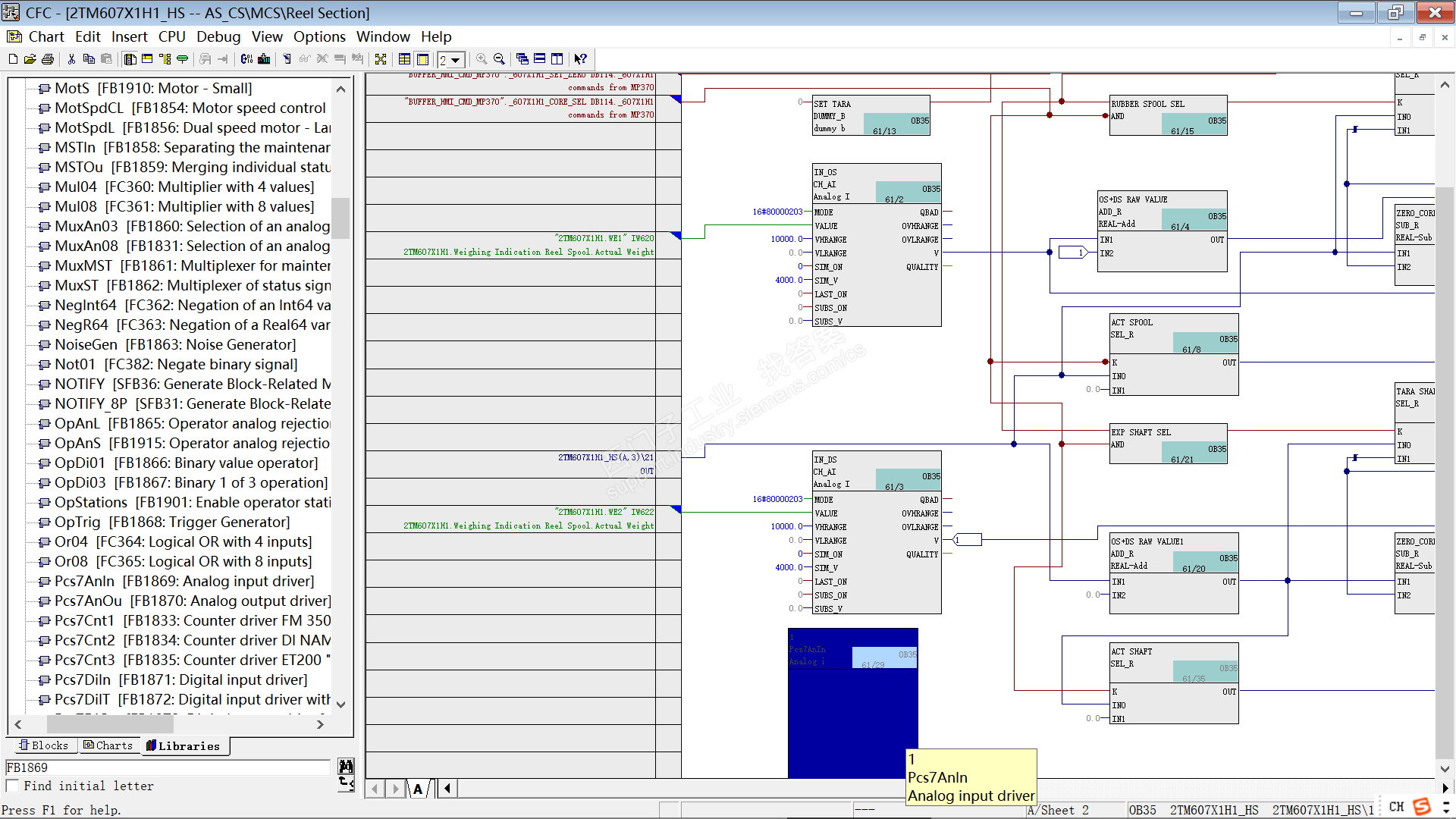1456x819 pixels.
Task: Click the Download to CPU icon
Action: pos(264,59)
